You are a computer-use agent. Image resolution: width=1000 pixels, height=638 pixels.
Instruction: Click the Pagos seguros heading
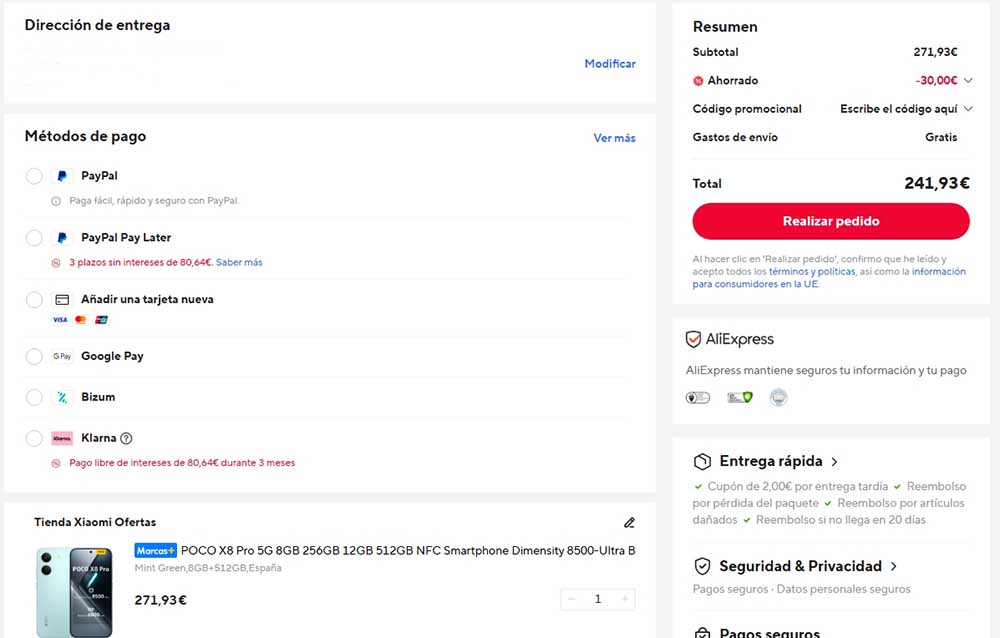click(770, 633)
